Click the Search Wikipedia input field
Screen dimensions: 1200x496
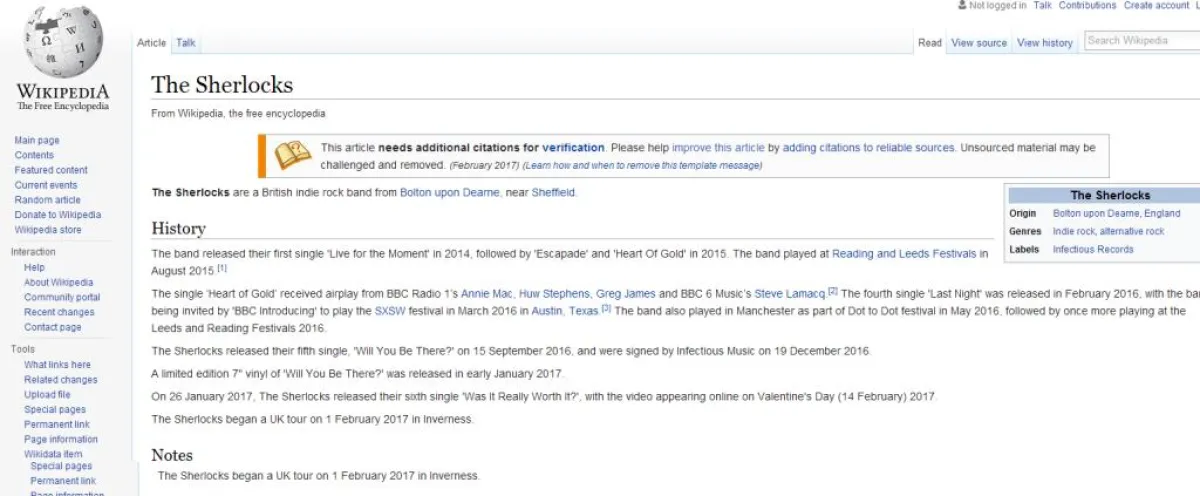(1140, 41)
